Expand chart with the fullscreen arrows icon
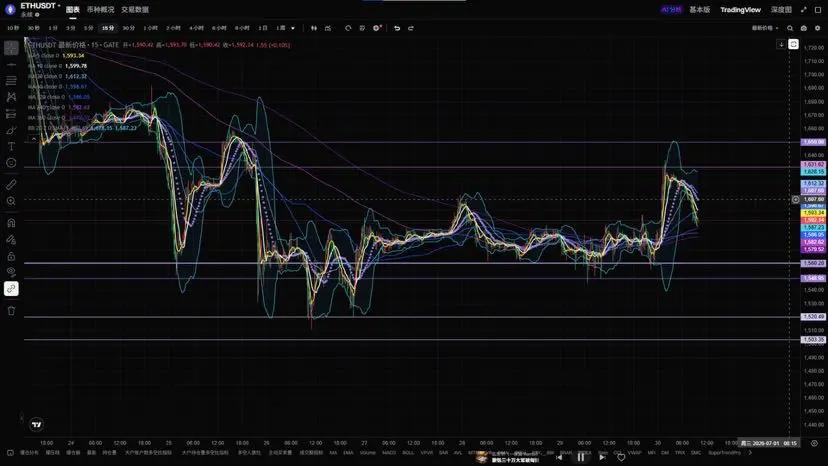 click(x=804, y=10)
